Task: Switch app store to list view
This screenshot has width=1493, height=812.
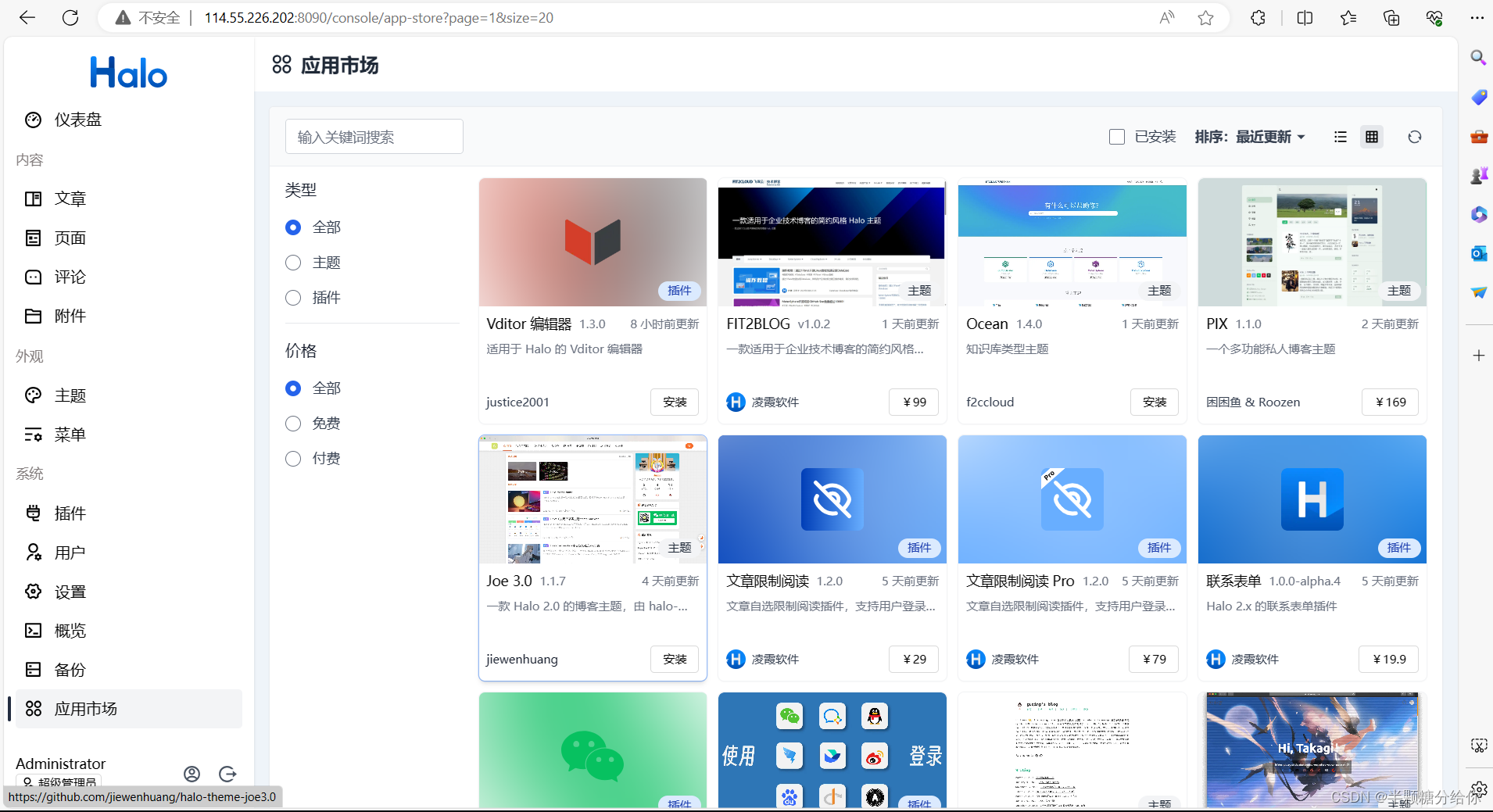Action: pos(1341,136)
